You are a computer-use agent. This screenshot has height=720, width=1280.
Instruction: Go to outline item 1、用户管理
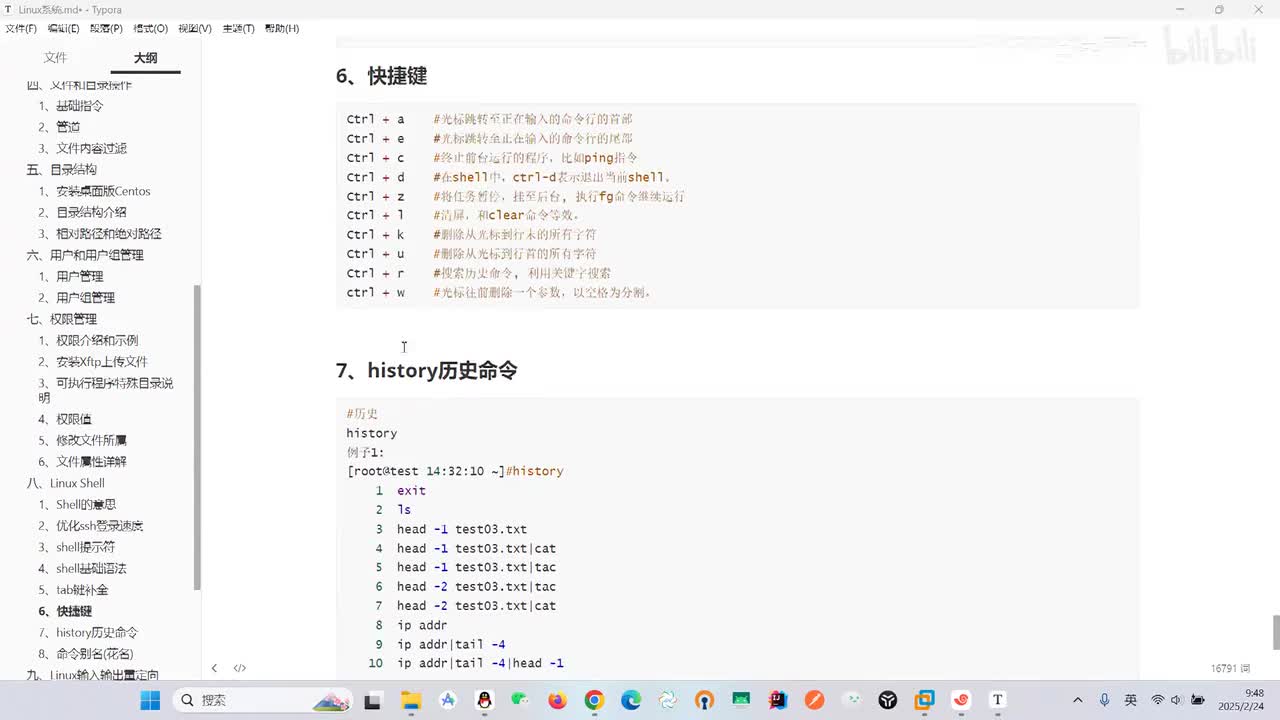pyautogui.click(x=71, y=276)
